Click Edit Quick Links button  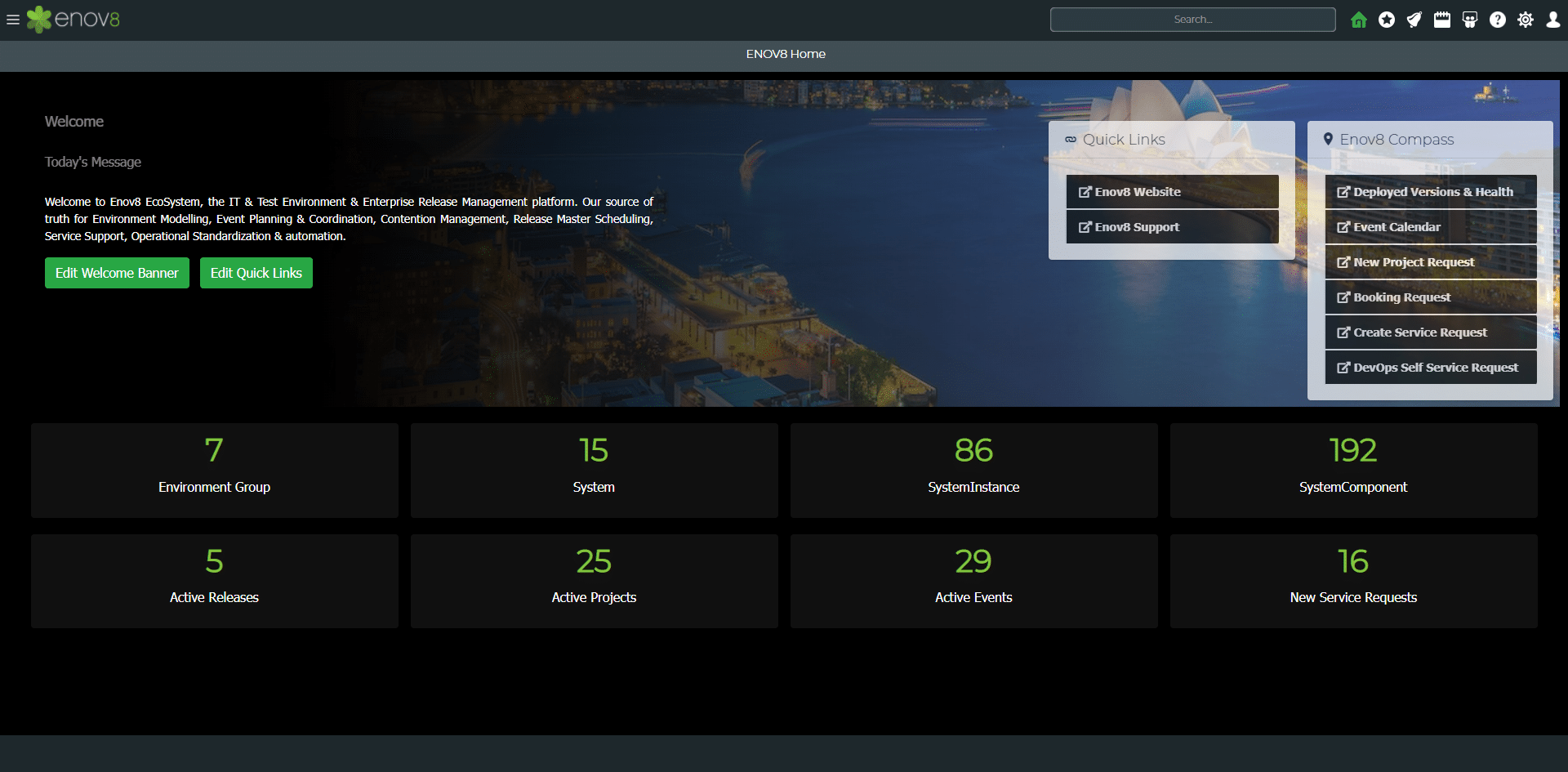click(256, 273)
